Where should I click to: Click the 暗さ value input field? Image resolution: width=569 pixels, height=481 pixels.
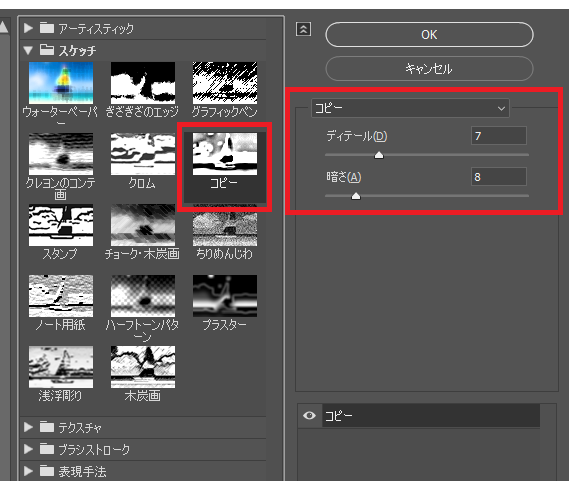click(499, 177)
